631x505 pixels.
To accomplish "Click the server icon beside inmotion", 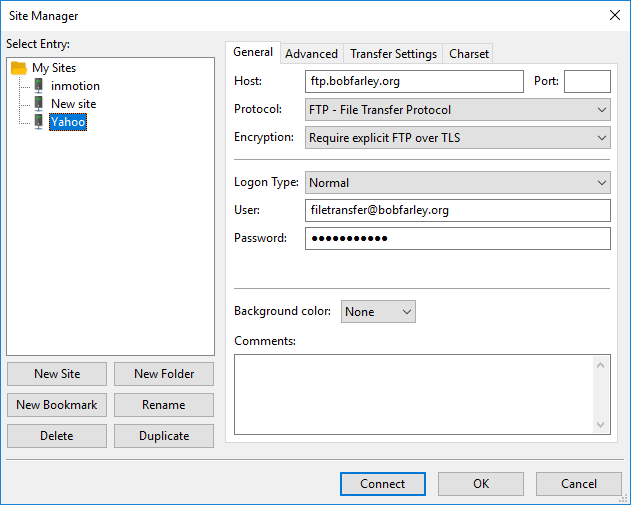I will point(38,86).
